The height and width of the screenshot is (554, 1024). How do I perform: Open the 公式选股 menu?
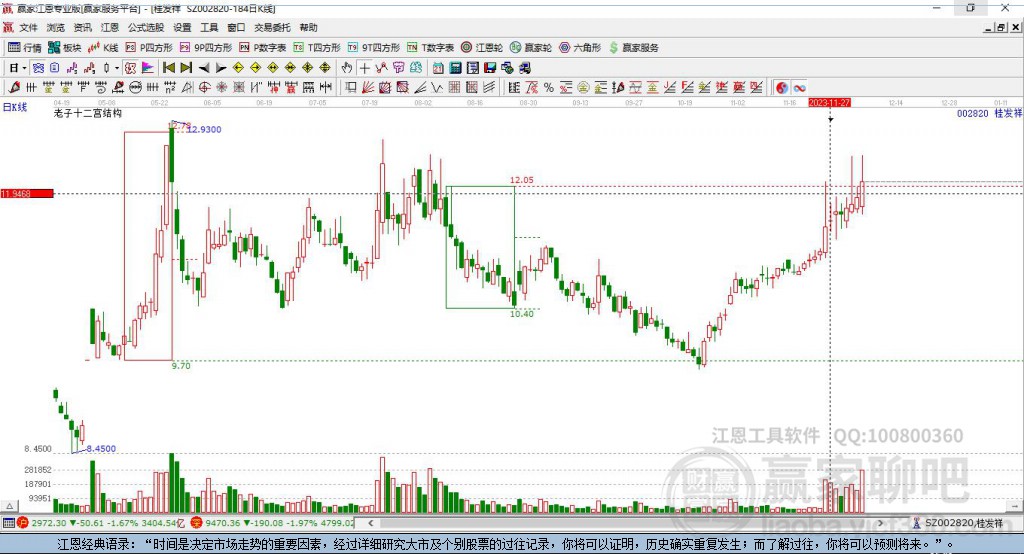tap(146, 27)
